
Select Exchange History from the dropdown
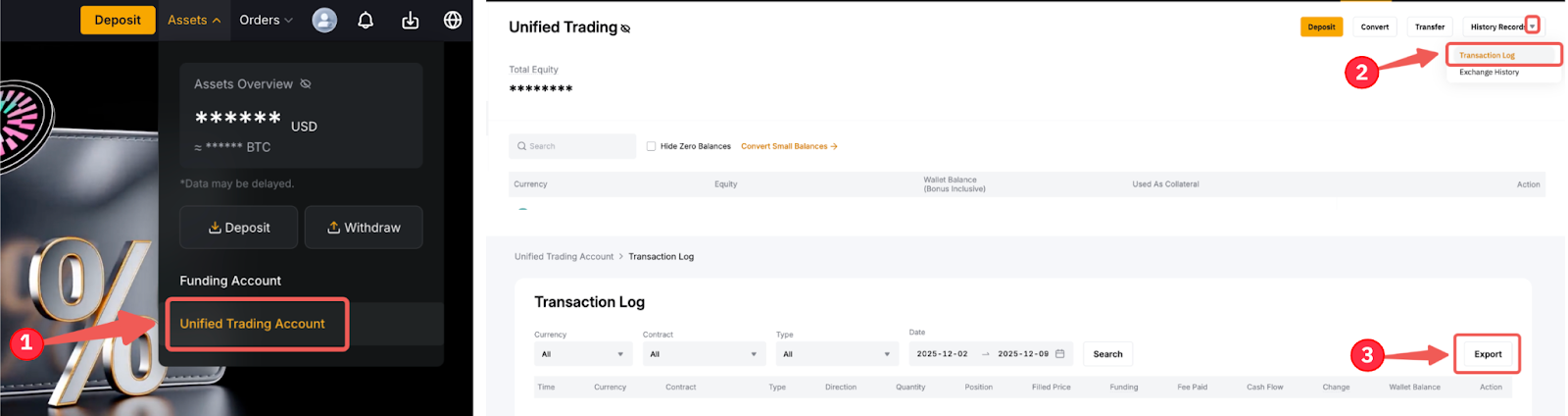point(1489,73)
